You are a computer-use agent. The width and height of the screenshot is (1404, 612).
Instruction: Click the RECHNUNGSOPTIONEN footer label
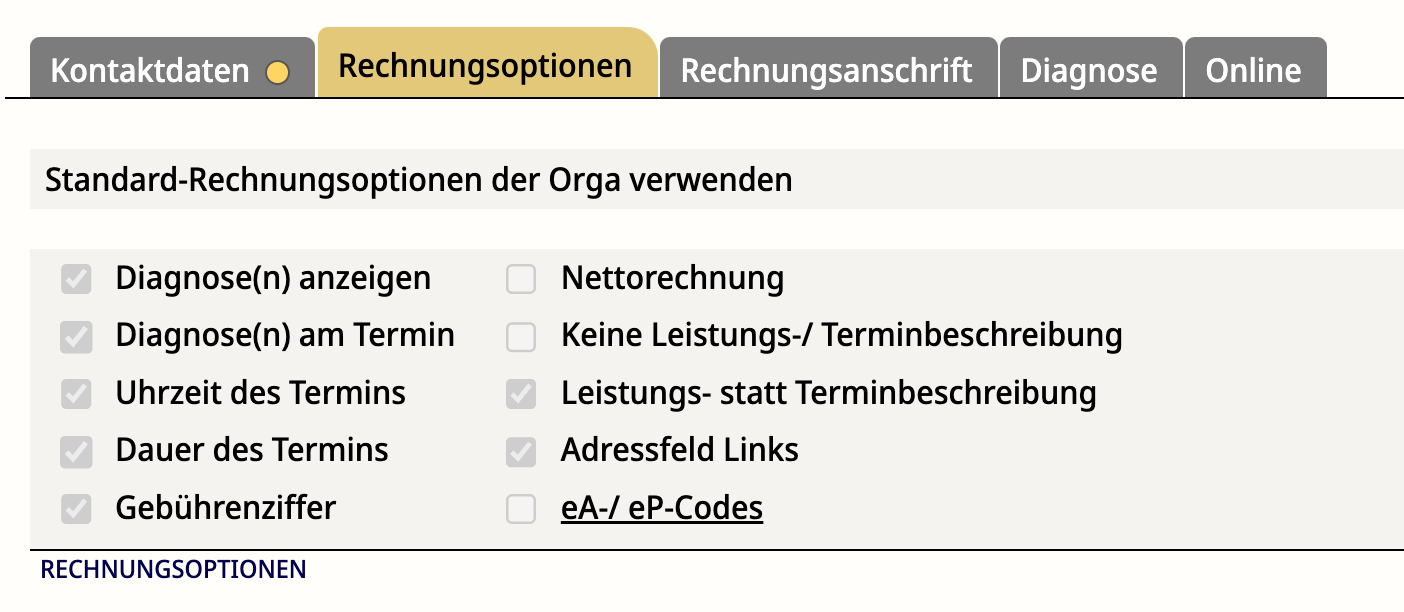click(x=173, y=570)
